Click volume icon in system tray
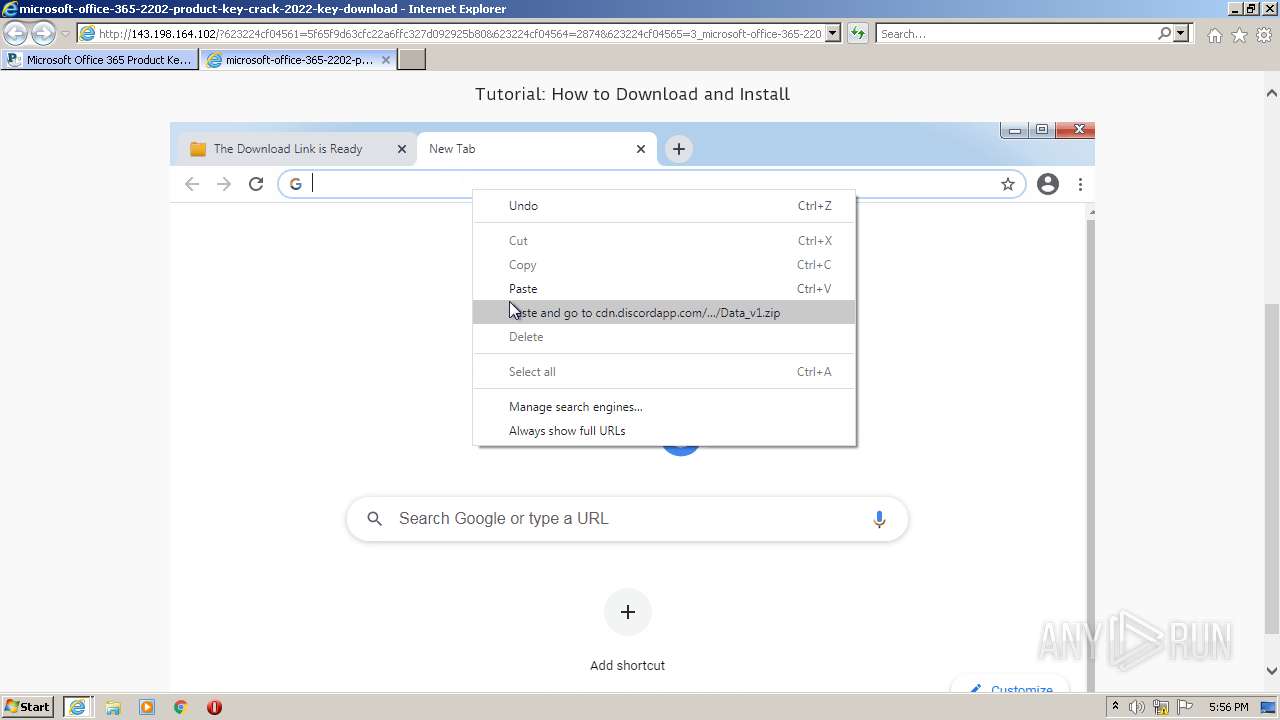This screenshot has height=720, width=1280. coord(1137,707)
